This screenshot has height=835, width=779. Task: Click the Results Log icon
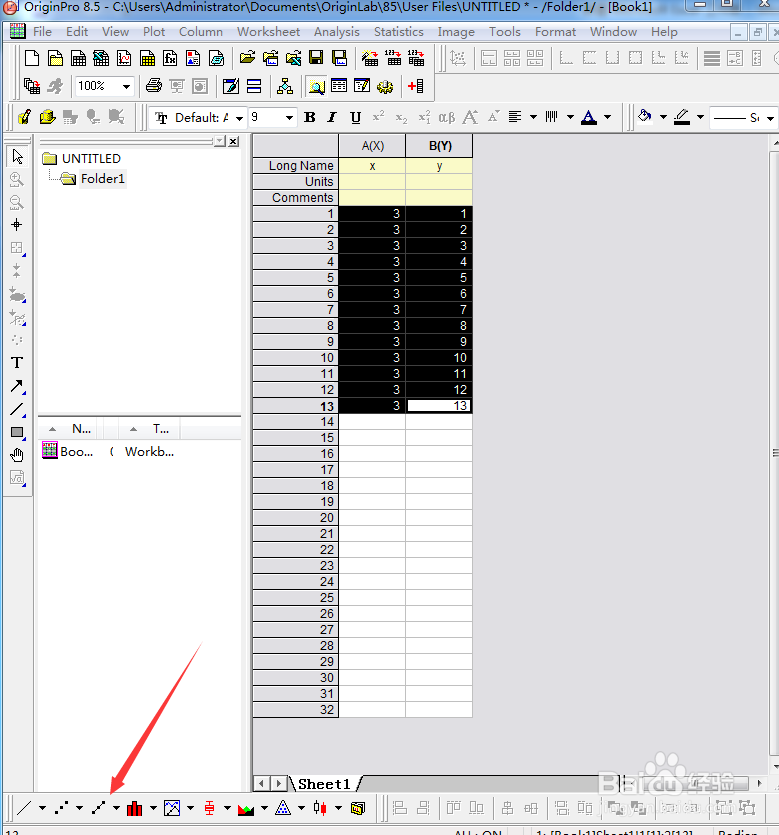pos(339,86)
